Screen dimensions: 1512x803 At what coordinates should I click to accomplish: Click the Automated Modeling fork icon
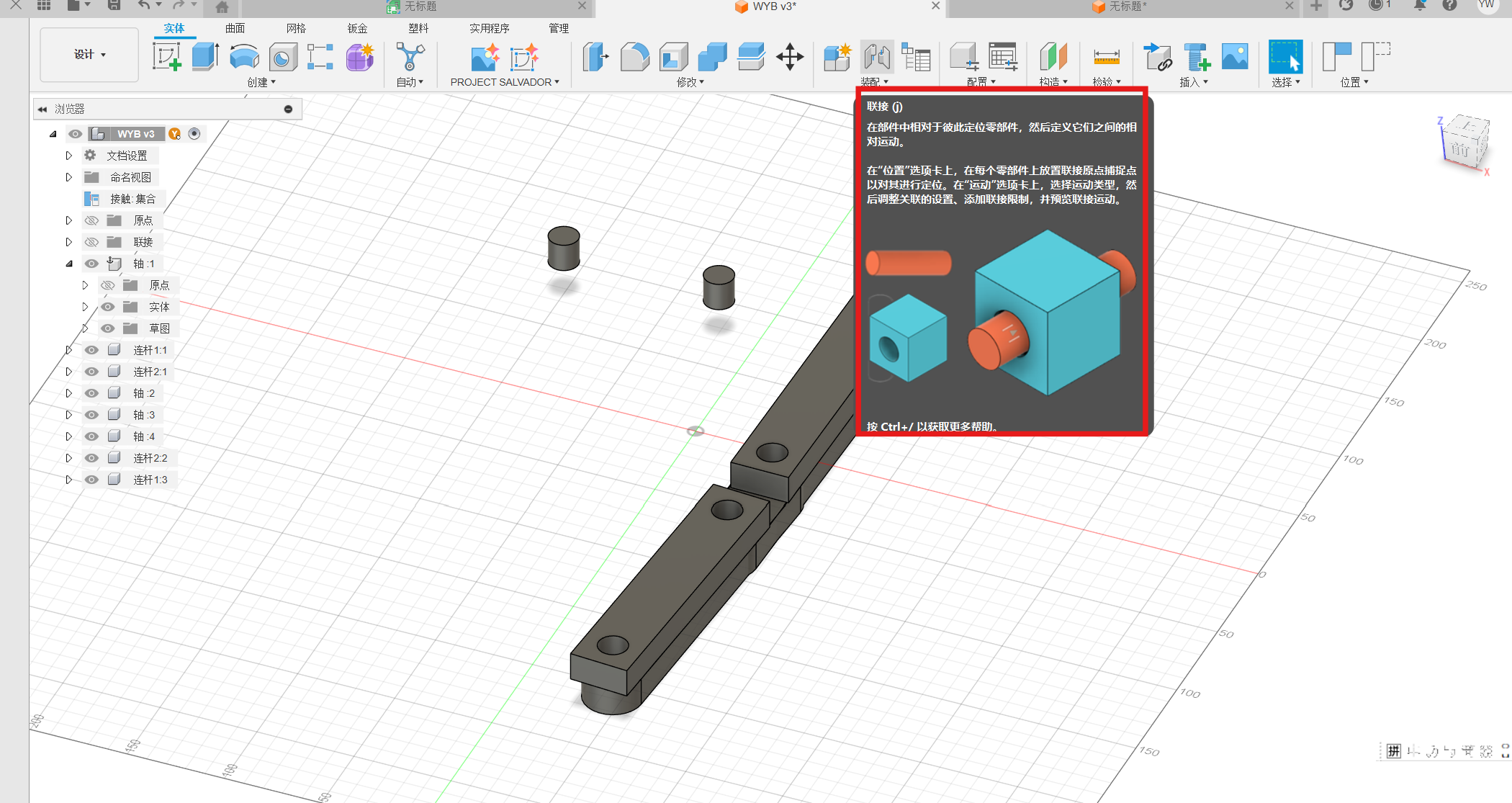410,57
